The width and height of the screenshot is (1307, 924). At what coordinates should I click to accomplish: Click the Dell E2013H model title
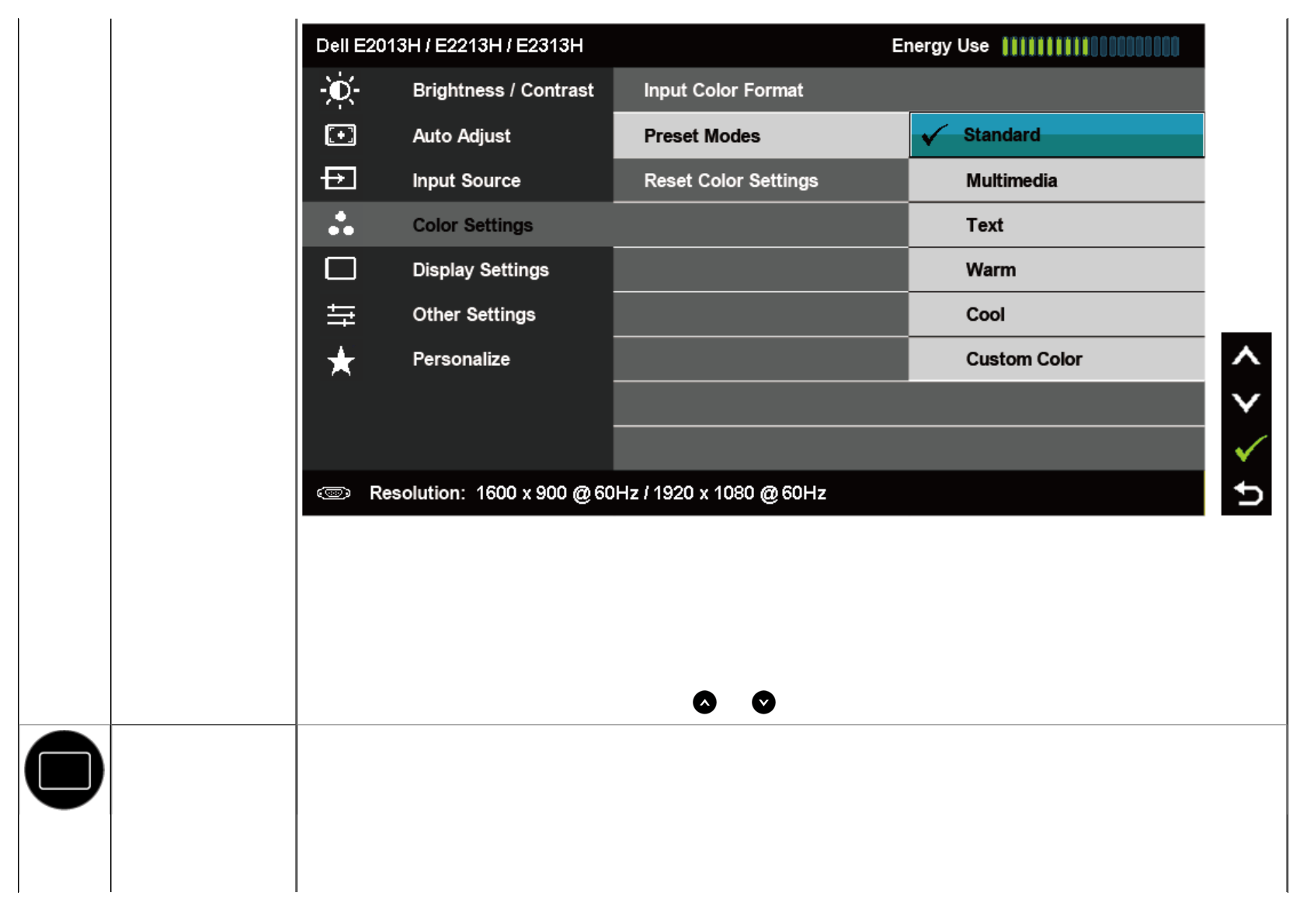coord(450,46)
